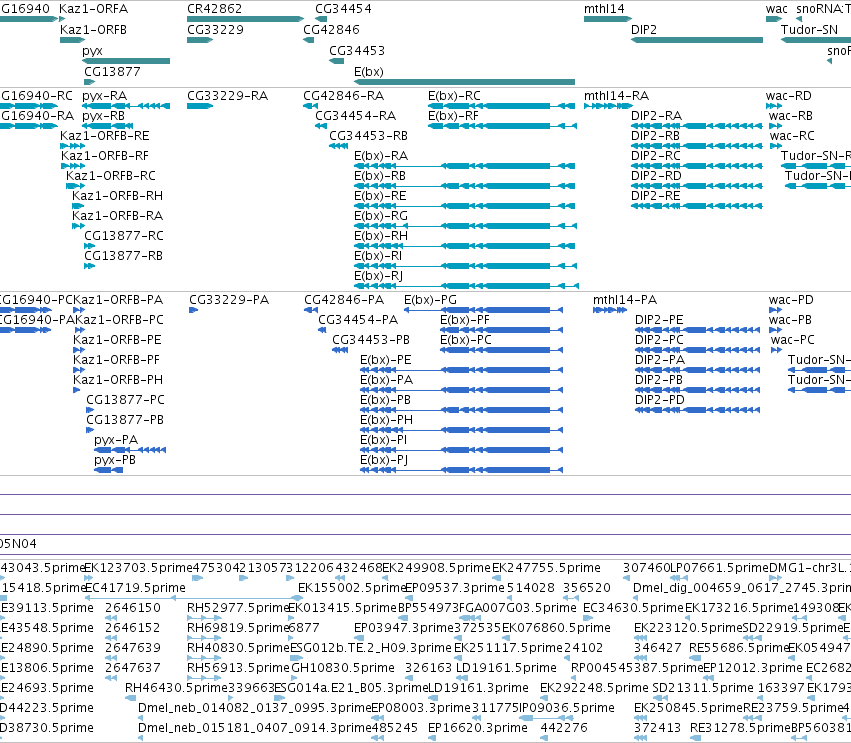Select the EK292248.5prime EST label
The image size is (851, 743).
coord(594,688)
